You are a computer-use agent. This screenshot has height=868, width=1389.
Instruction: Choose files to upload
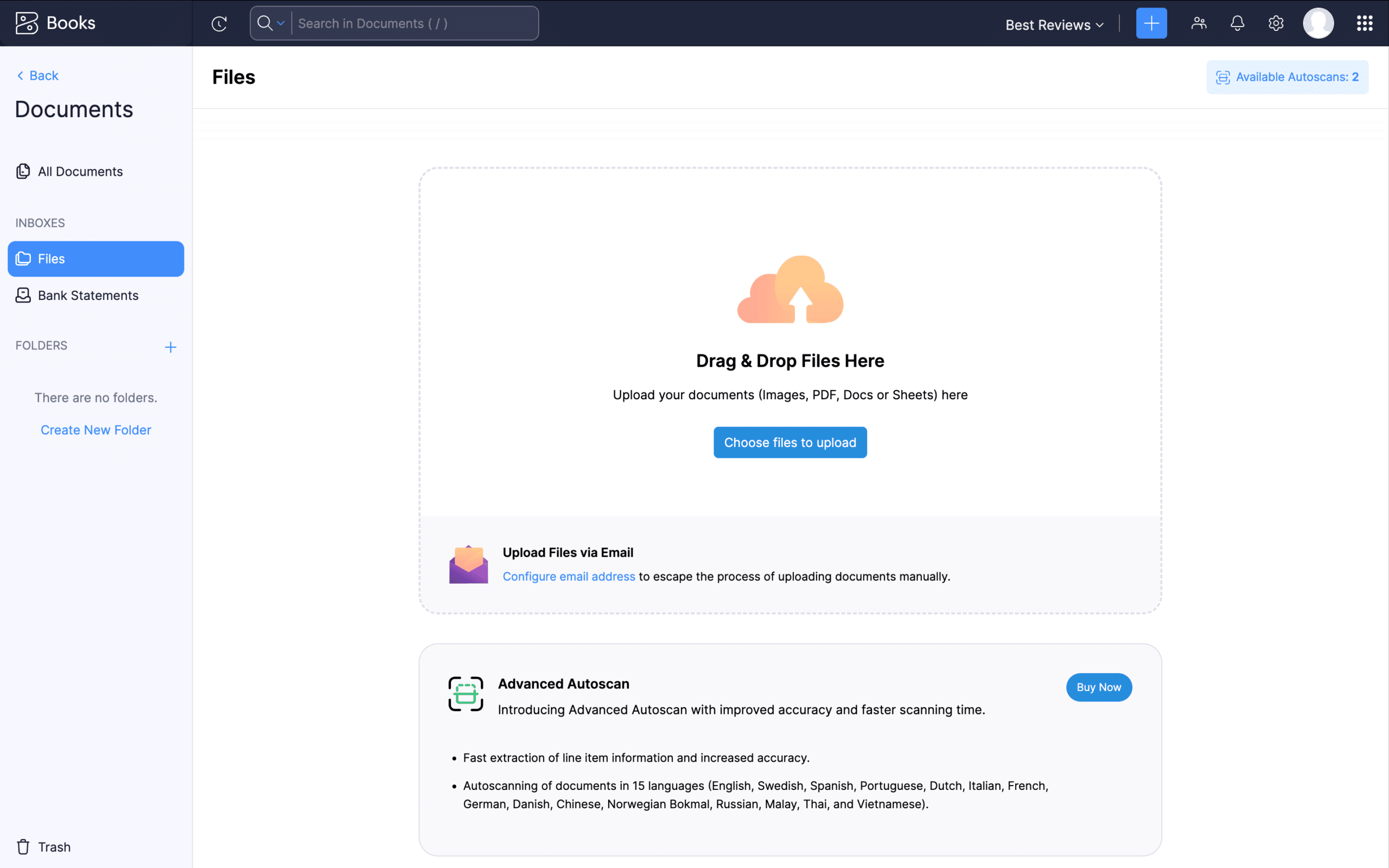point(790,442)
